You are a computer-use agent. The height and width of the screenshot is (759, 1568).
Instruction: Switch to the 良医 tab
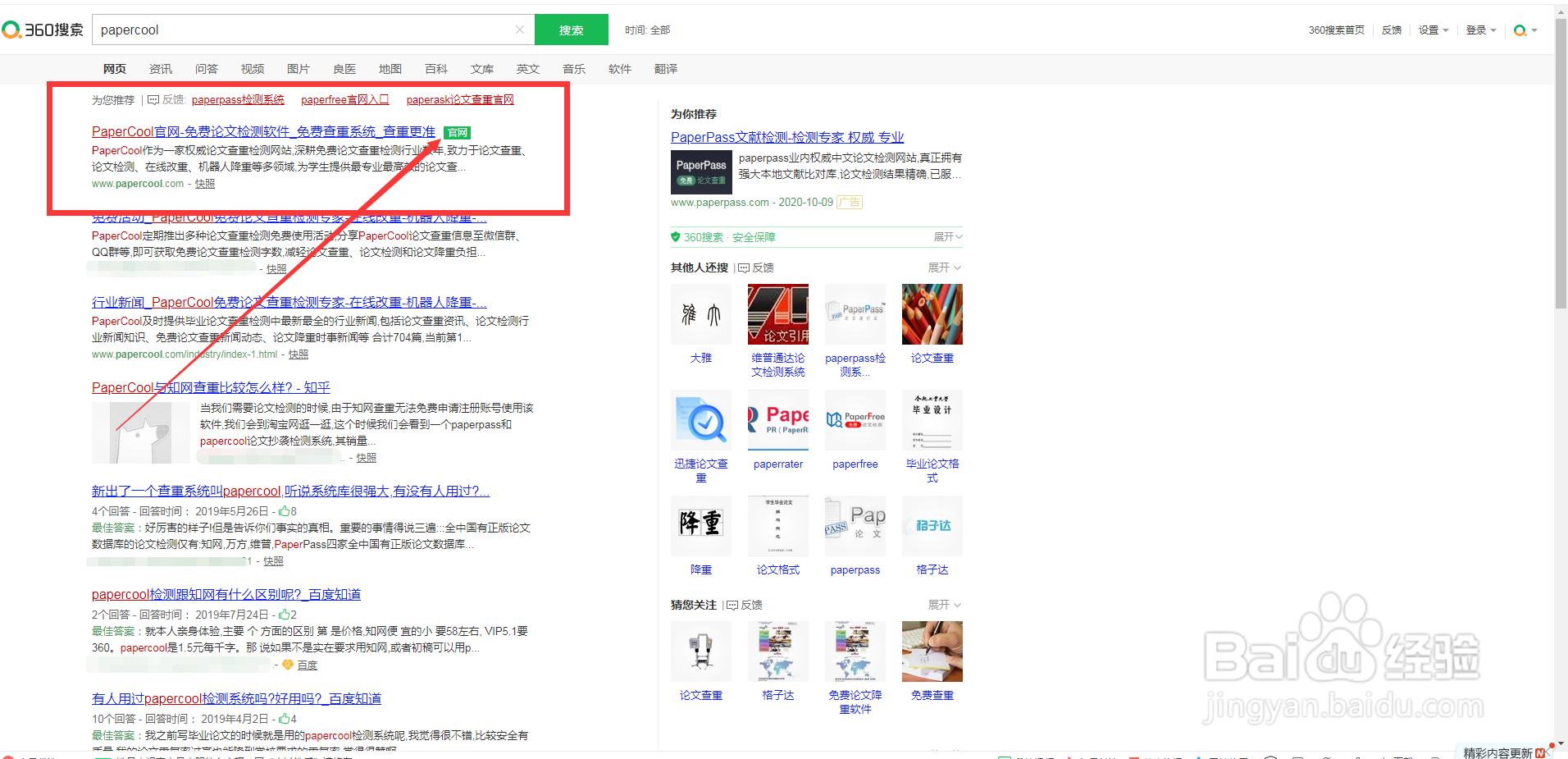tap(344, 69)
